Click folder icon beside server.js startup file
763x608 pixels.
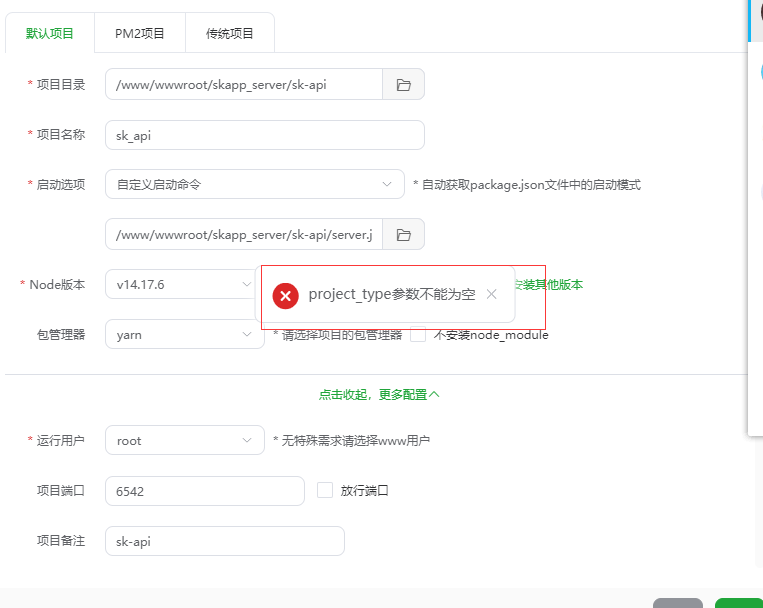[403, 235]
